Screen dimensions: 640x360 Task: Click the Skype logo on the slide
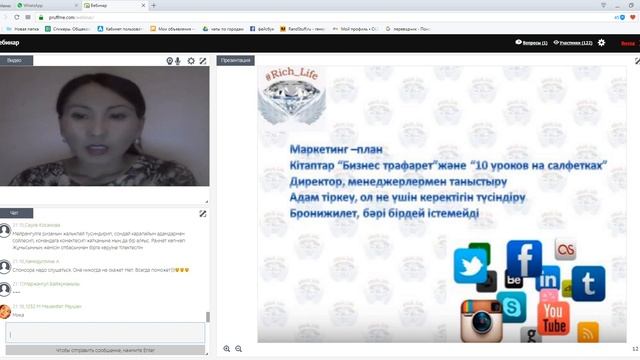tap(511, 307)
